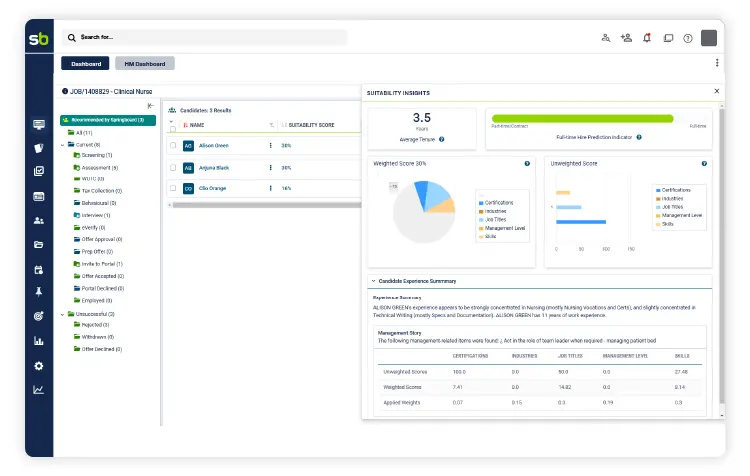
Task: Collapse the Current folder tree node
Action: [x=62, y=144]
